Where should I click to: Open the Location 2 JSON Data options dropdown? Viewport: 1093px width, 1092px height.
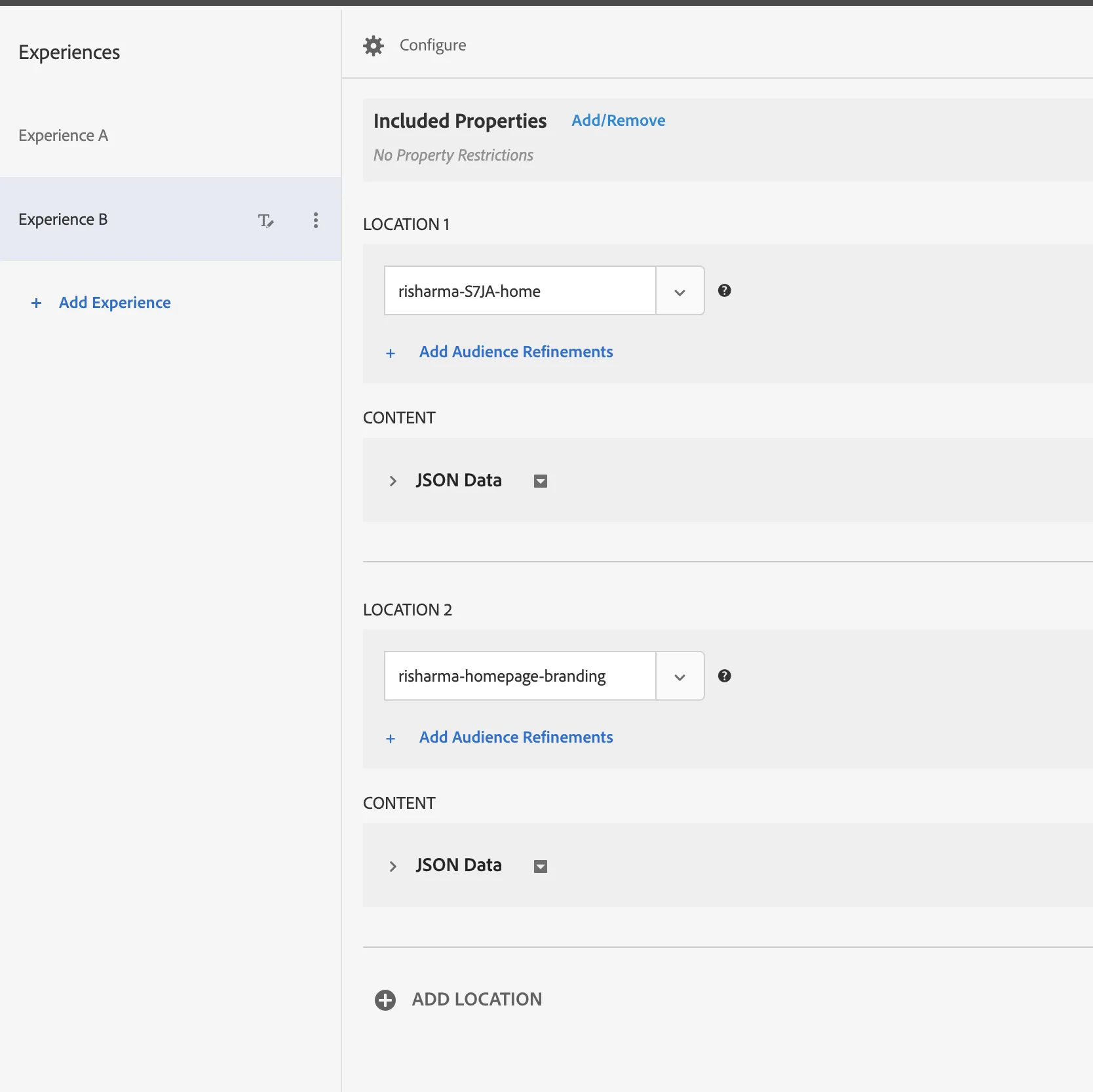click(x=541, y=867)
